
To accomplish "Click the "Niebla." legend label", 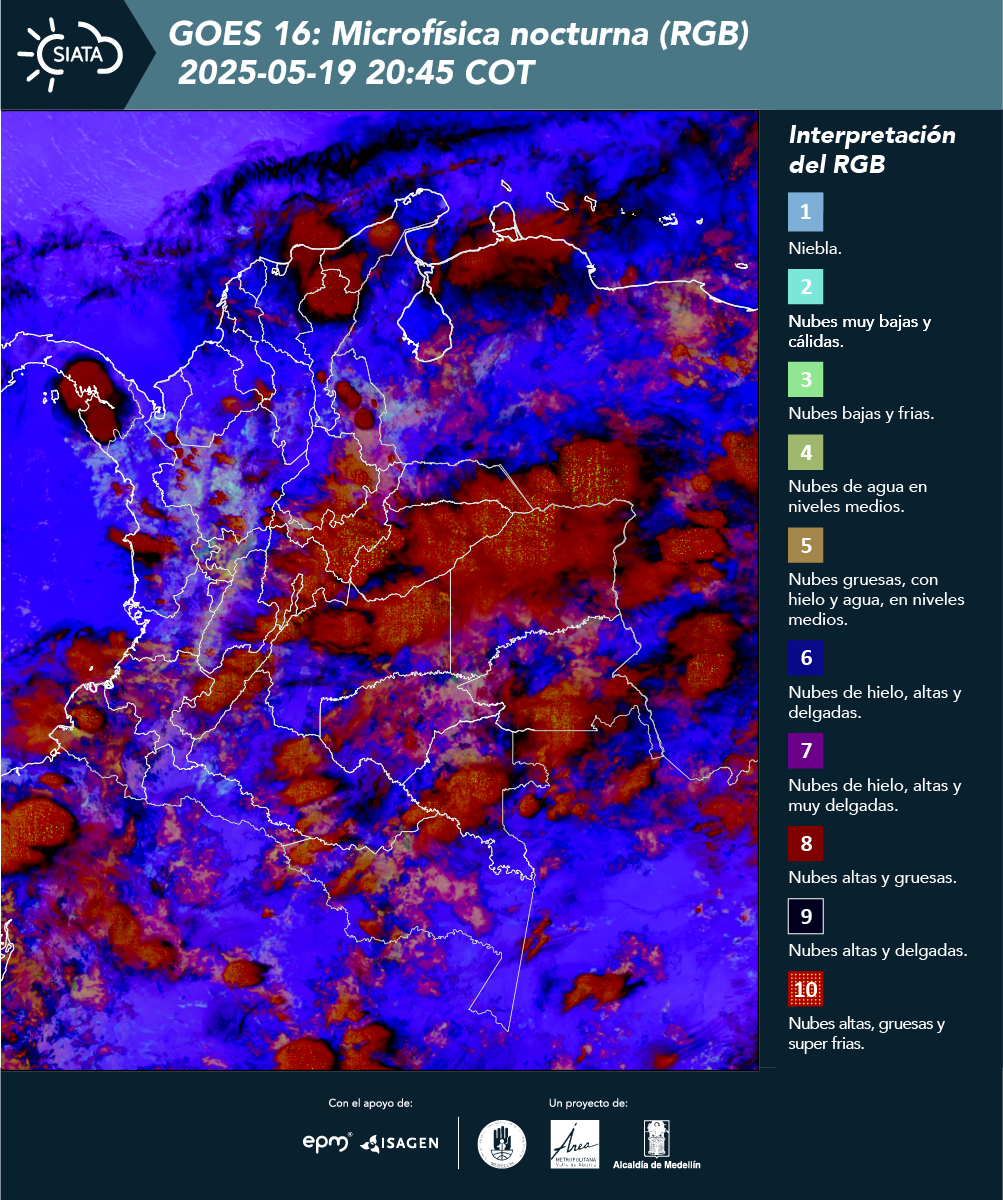I will [815, 250].
